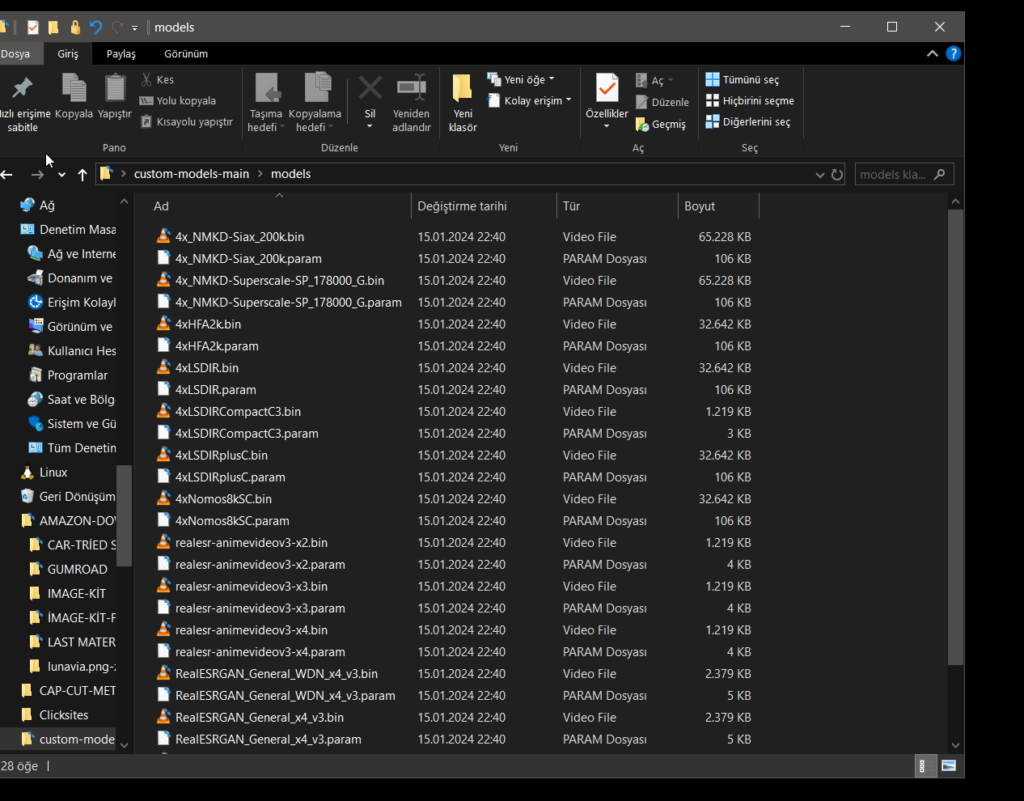Screen dimensions: 1024x801
Task: Click the Aç open button
Action: (x=653, y=80)
